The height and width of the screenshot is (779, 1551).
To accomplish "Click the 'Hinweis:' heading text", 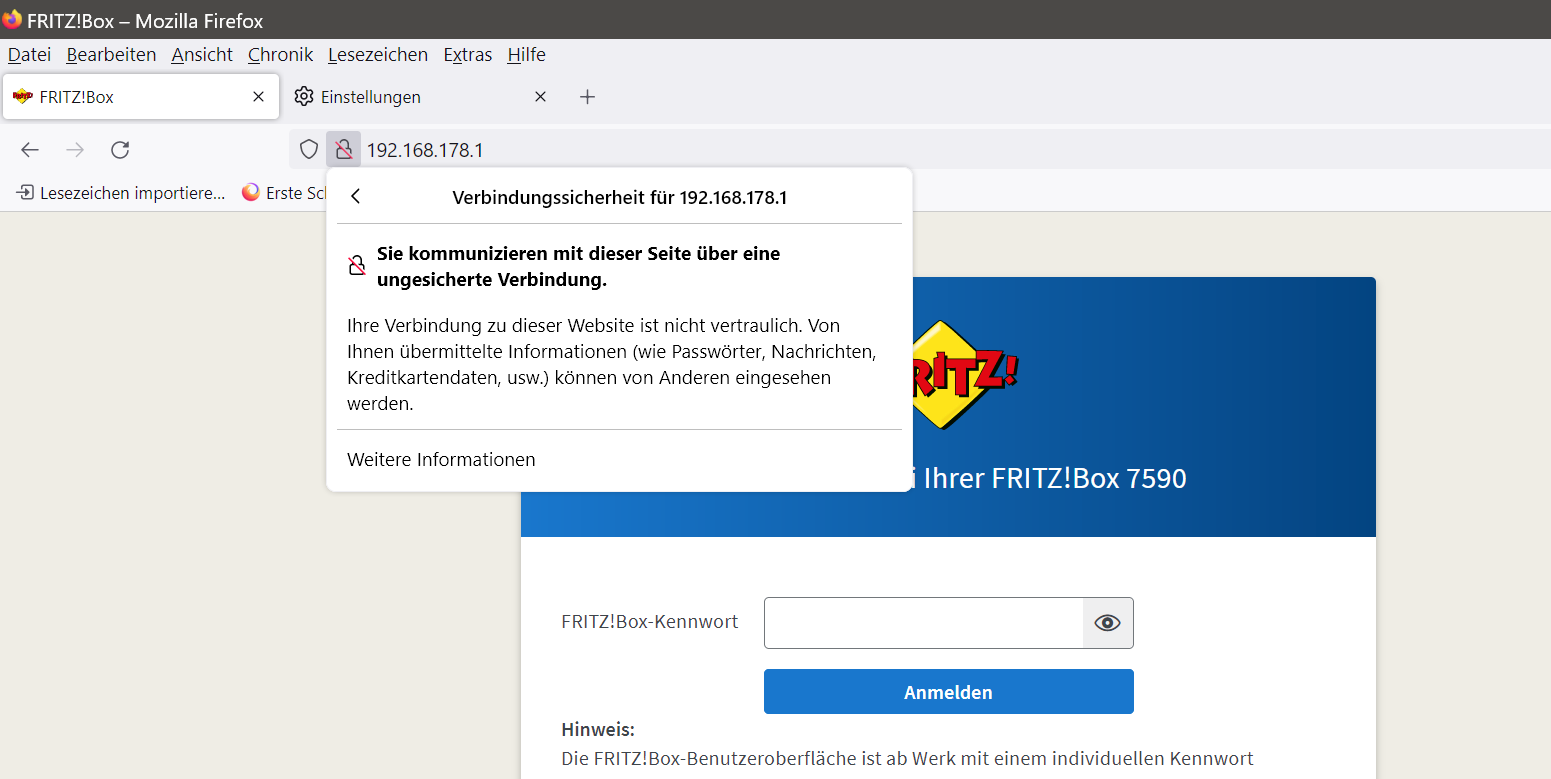I will [598, 730].
